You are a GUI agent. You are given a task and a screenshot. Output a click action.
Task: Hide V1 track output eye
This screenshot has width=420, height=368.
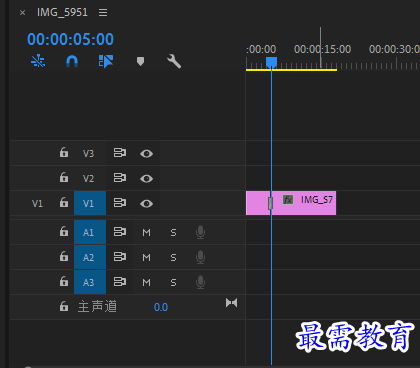click(x=146, y=204)
